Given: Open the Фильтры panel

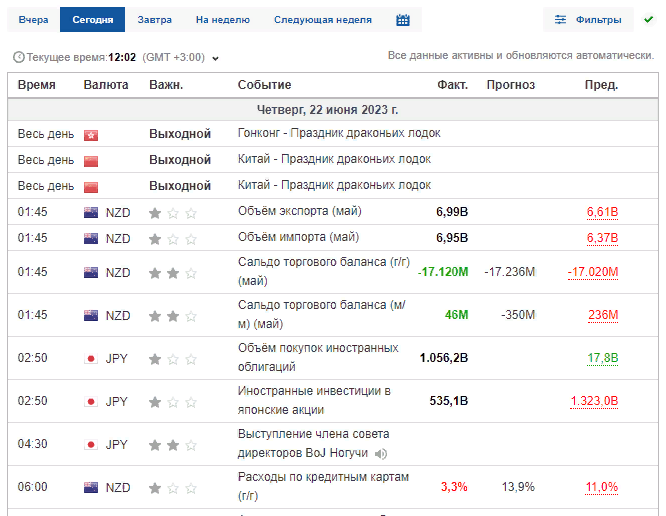Looking at the screenshot, I should pos(588,20).
